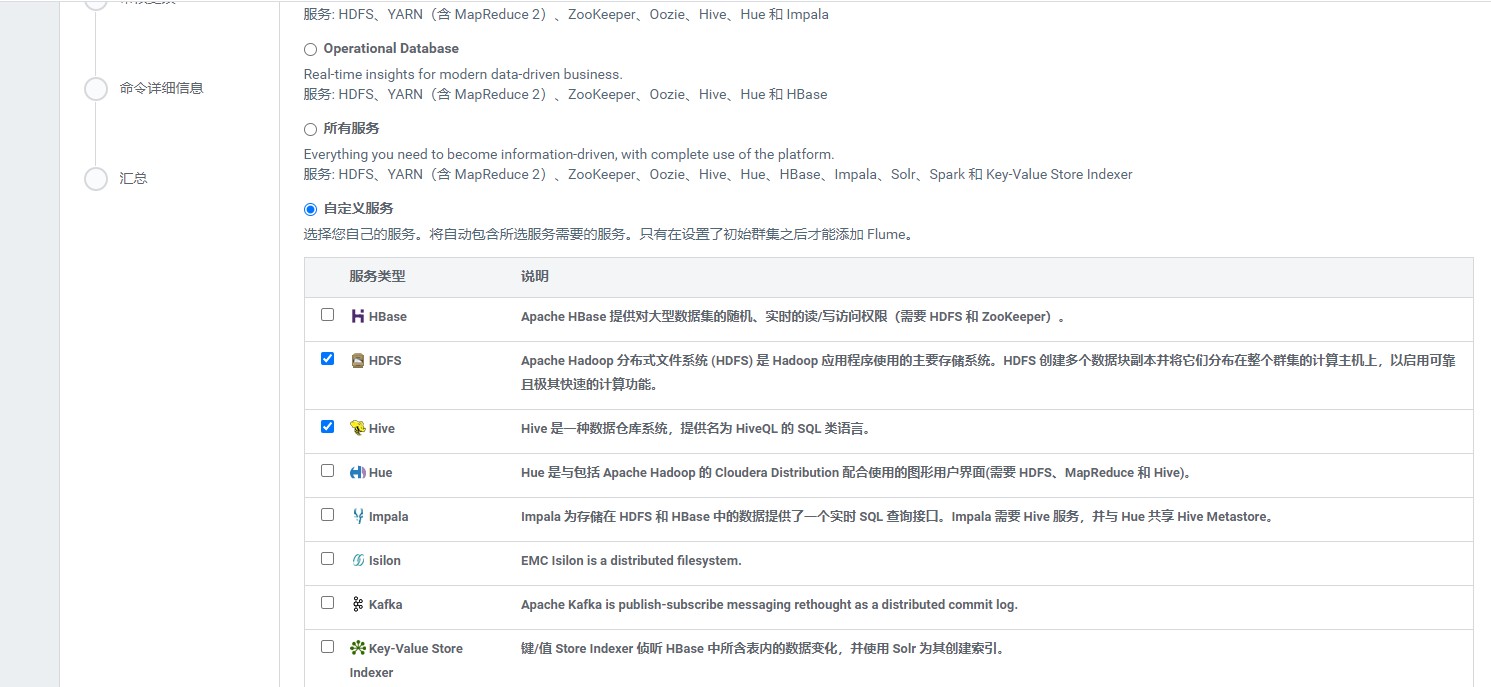Click the Hive bee icon
1491x687 pixels.
coord(358,428)
